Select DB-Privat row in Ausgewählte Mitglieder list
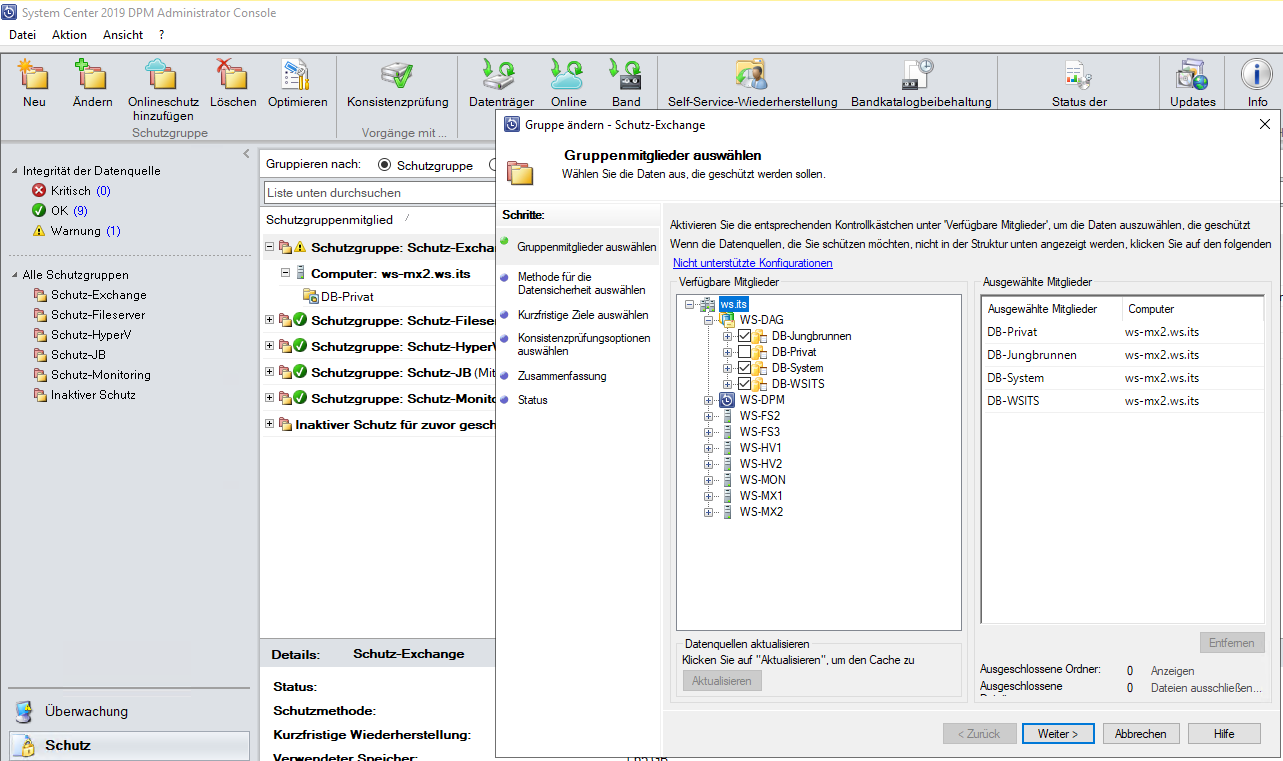The height and width of the screenshot is (761, 1283). pyautogui.click(x=1122, y=331)
